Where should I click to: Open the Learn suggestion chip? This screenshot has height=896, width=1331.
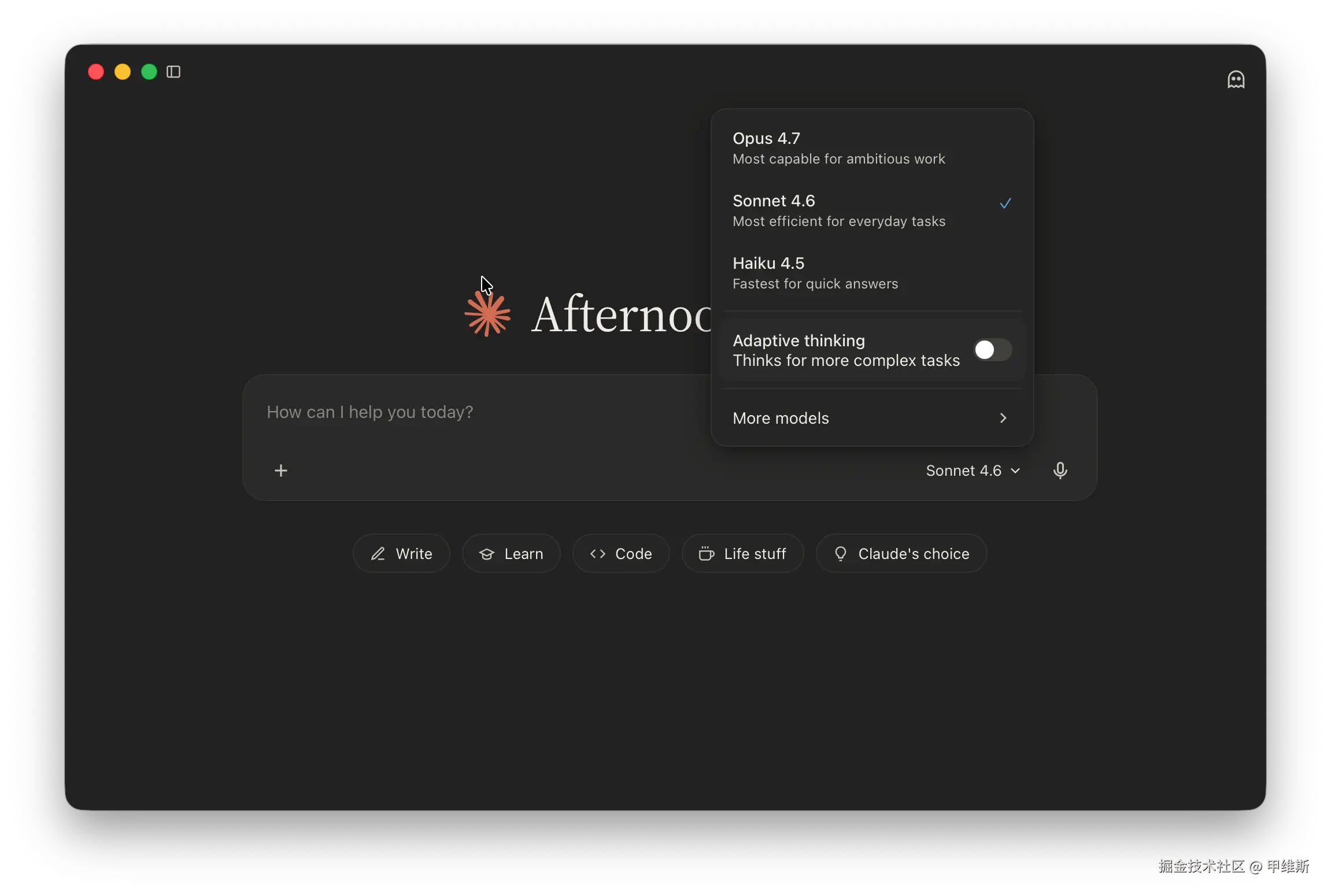click(x=511, y=553)
